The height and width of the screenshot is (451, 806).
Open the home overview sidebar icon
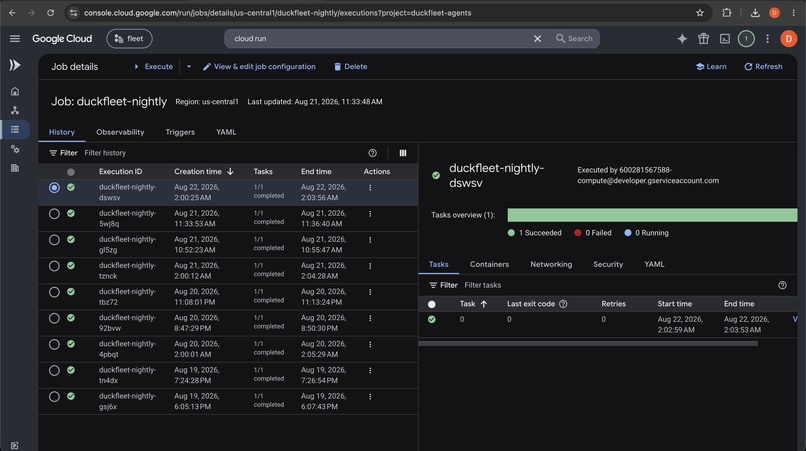(x=15, y=91)
